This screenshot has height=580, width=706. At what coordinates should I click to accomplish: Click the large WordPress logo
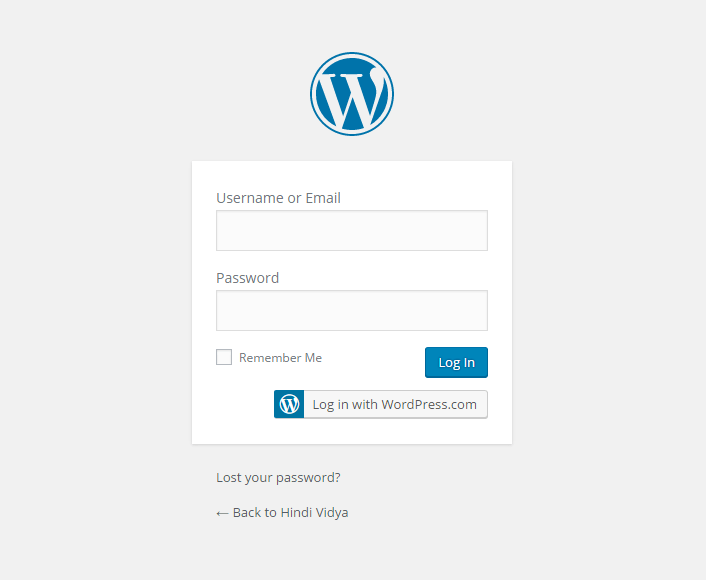tap(352, 94)
